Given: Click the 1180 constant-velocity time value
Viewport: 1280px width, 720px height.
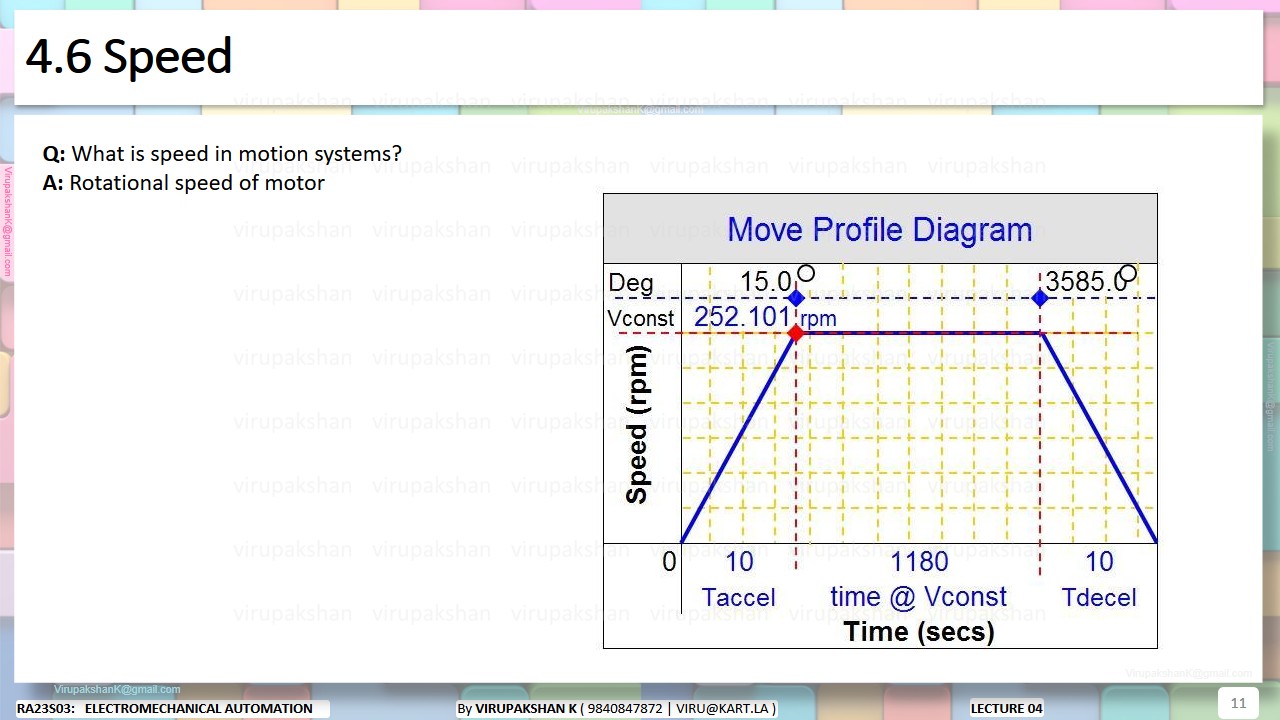Looking at the screenshot, I should pyautogui.click(x=919, y=562).
